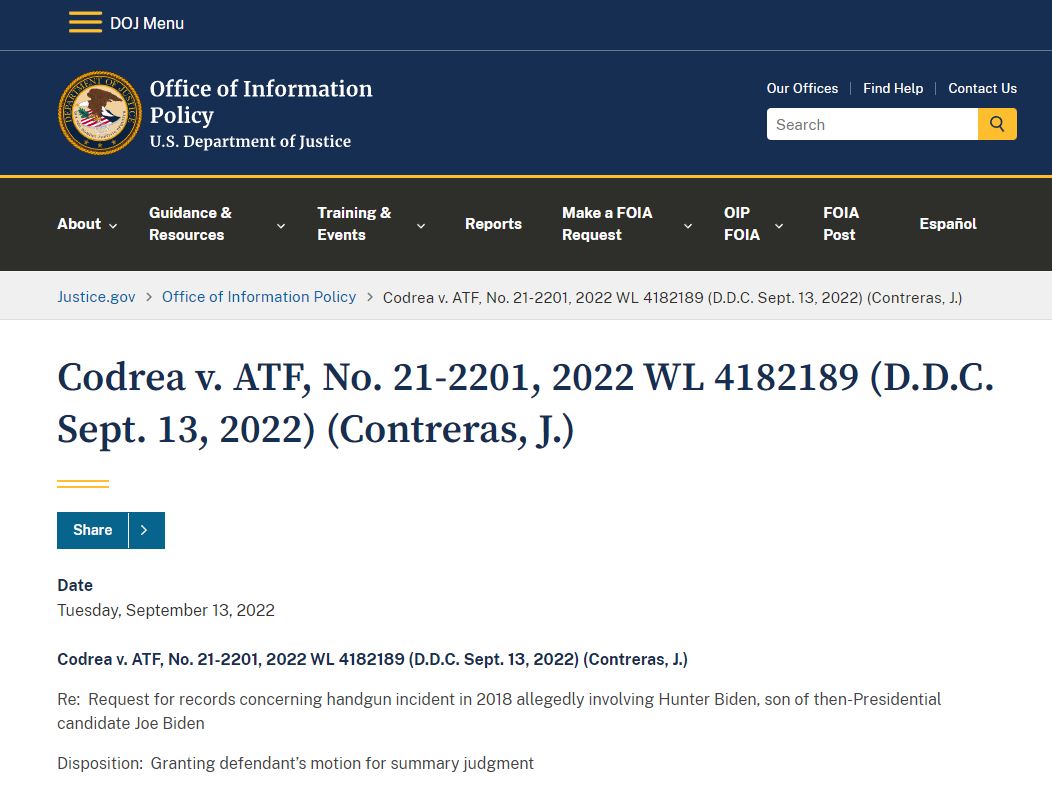The image size is (1052, 785).
Task: Expand the OIP FOIA chevron
Action: 779,225
